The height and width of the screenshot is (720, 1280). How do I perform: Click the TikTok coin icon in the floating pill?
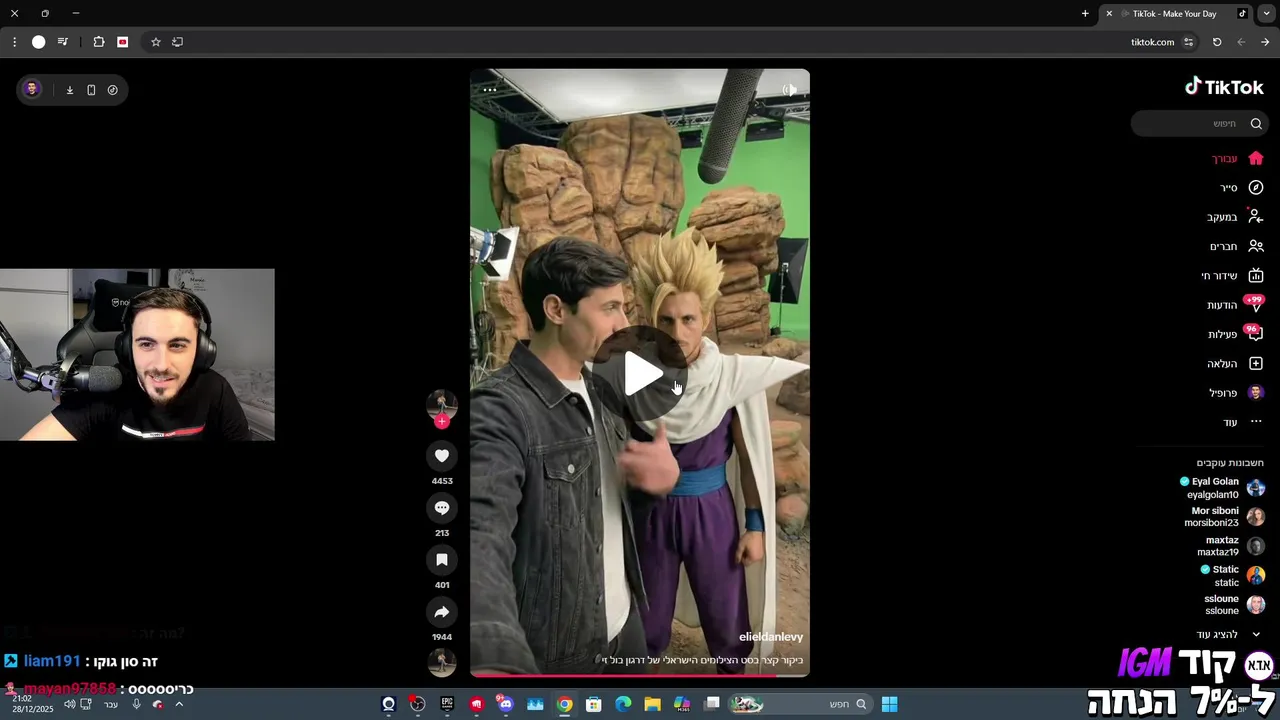click(x=112, y=90)
